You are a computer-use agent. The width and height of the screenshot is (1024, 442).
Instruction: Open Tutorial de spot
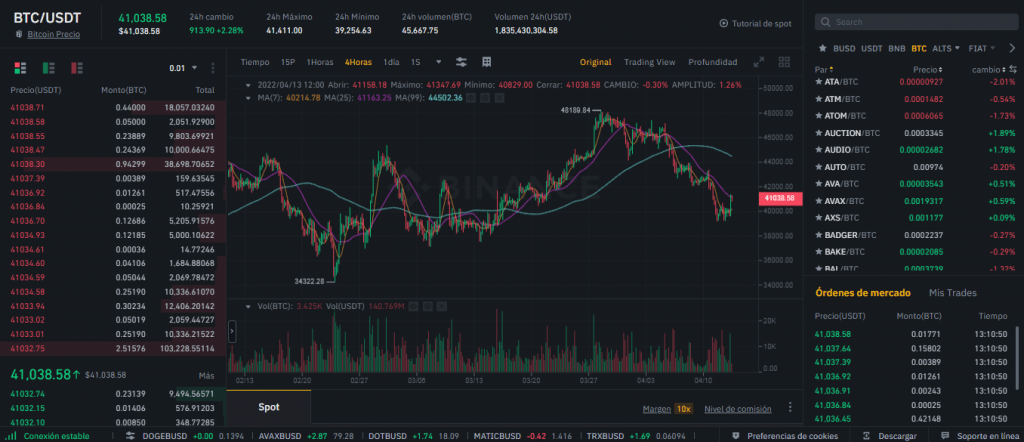pos(756,24)
